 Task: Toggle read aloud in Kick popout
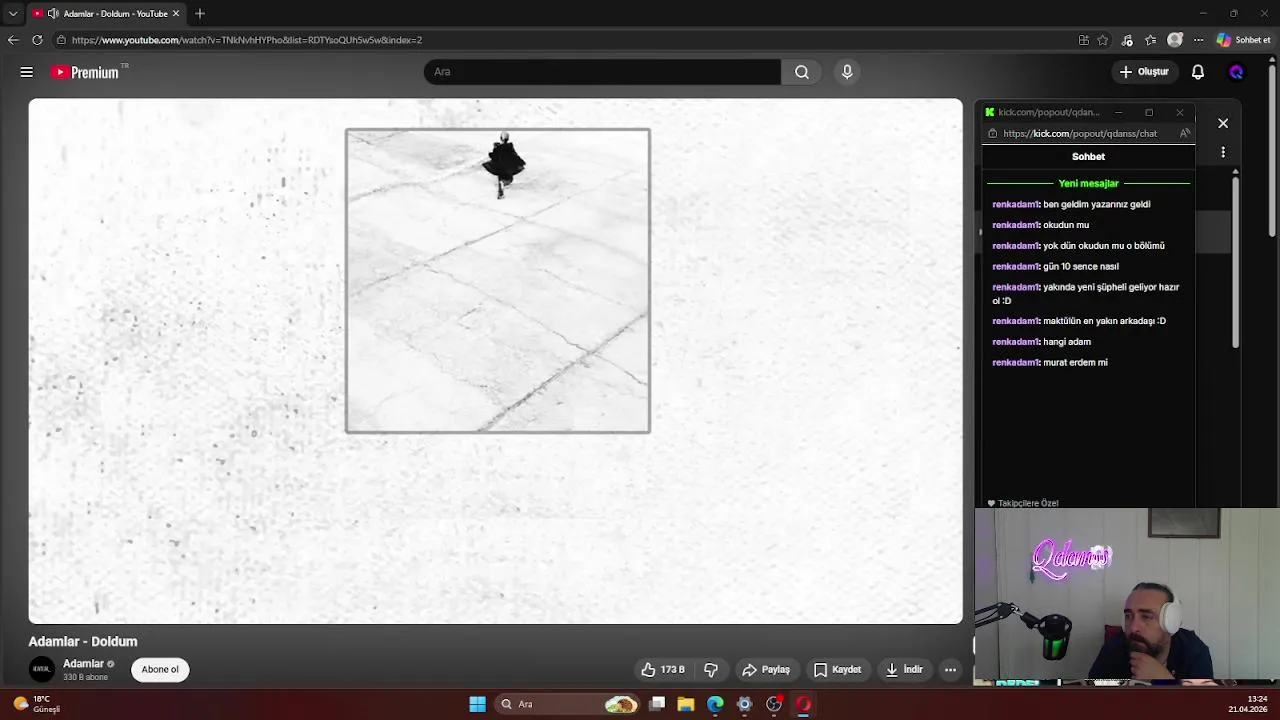pyautogui.click(x=1185, y=133)
